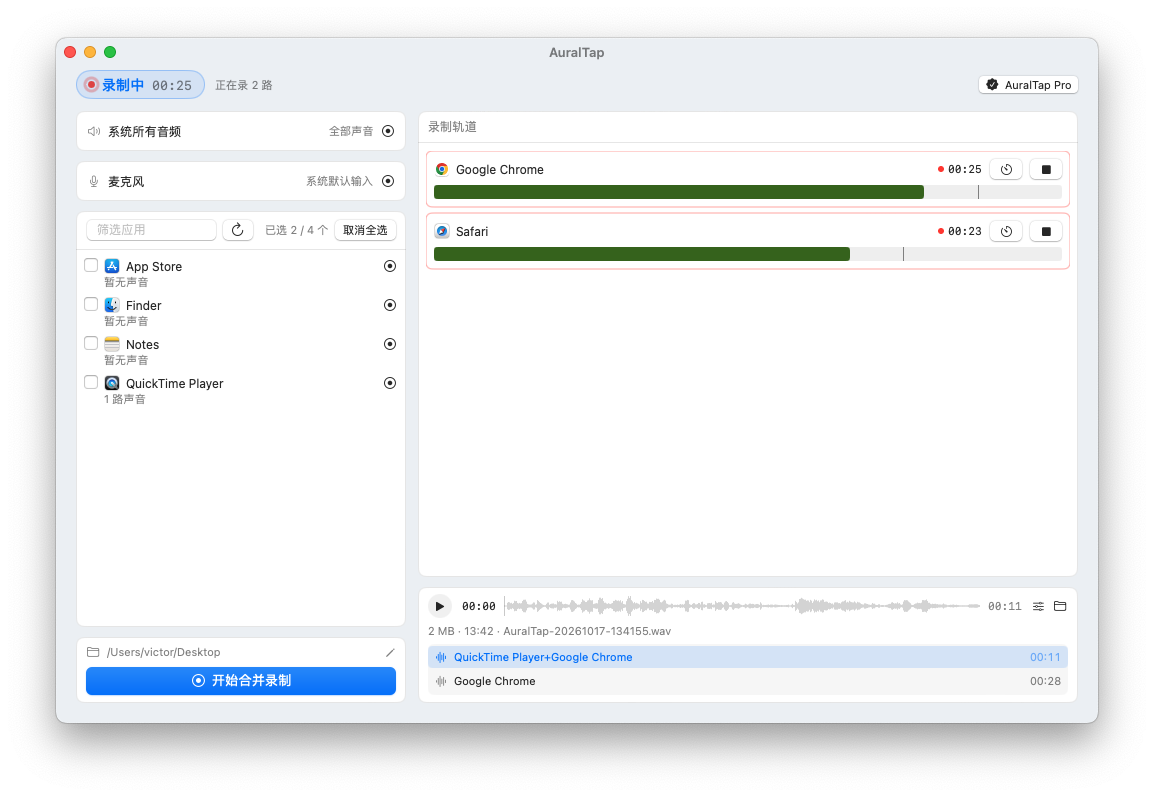Click the 正在录 2 路 status text
Image resolution: width=1154 pixels, height=797 pixels.
click(x=244, y=85)
